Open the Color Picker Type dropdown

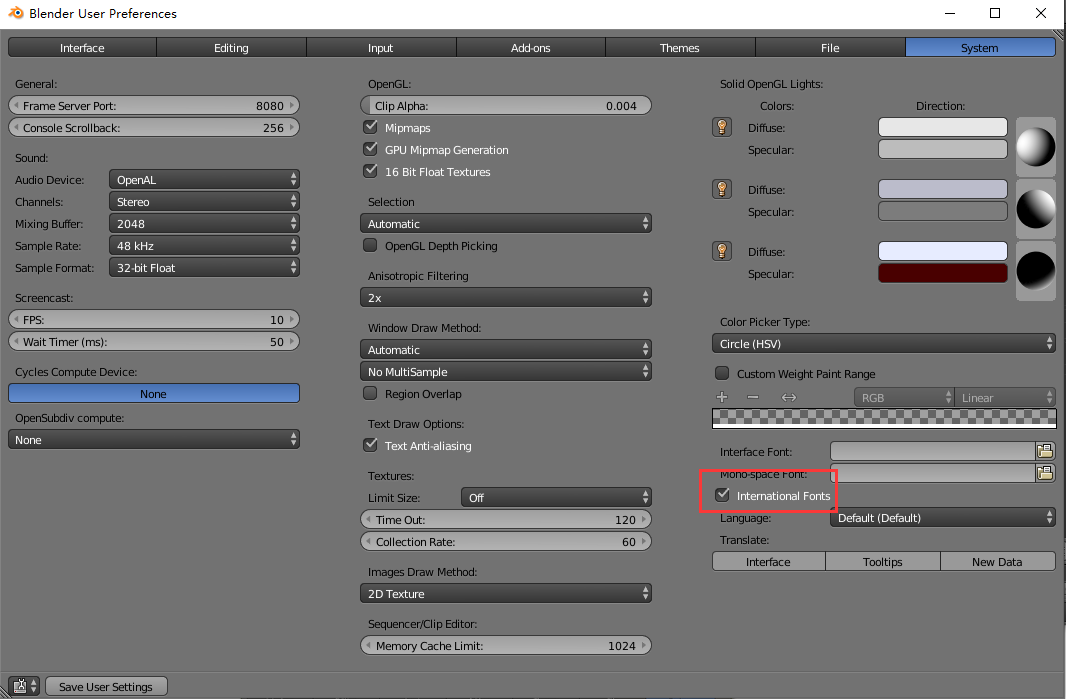pyautogui.click(x=883, y=343)
